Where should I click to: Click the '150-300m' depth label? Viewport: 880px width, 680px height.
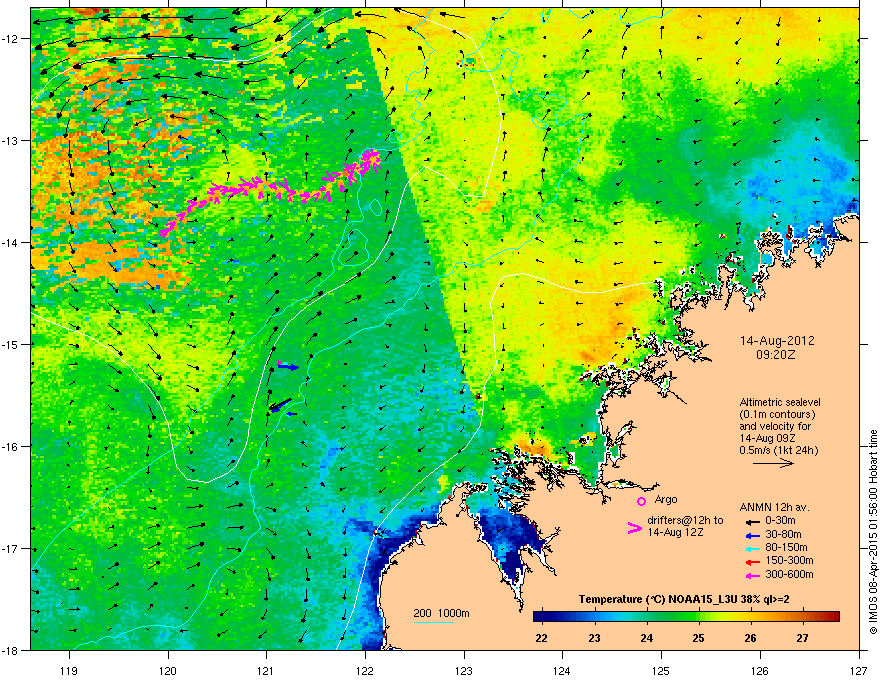tap(789, 560)
